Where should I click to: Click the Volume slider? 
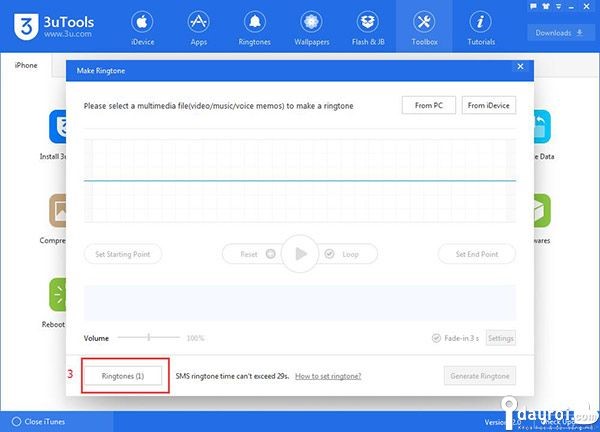tap(149, 338)
